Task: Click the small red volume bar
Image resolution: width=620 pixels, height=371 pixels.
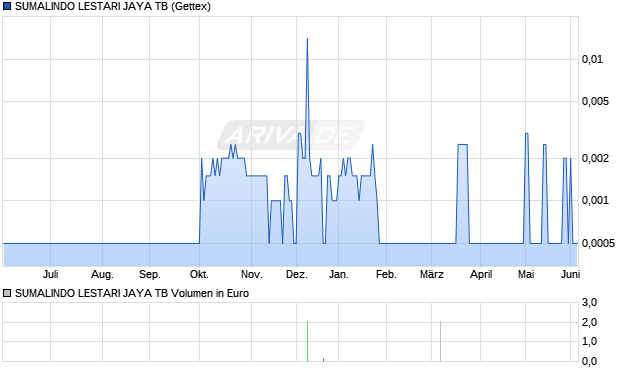Action: pos(323,360)
